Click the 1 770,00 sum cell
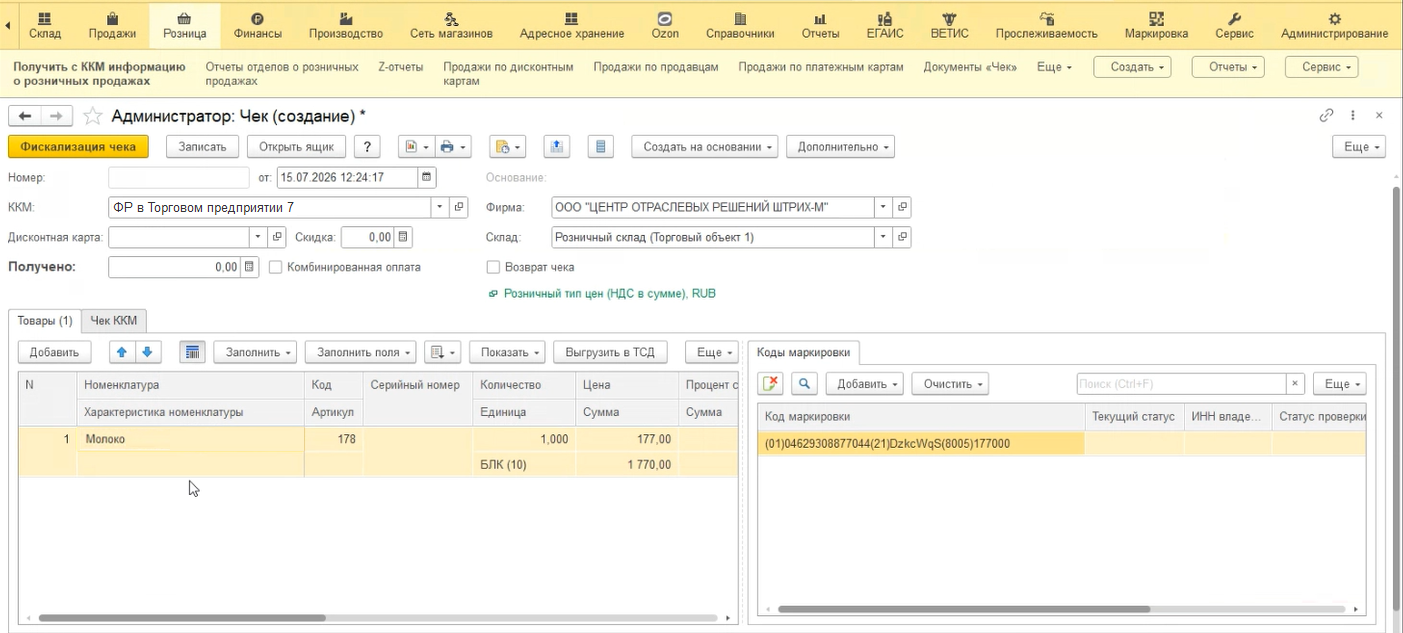 (626, 465)
